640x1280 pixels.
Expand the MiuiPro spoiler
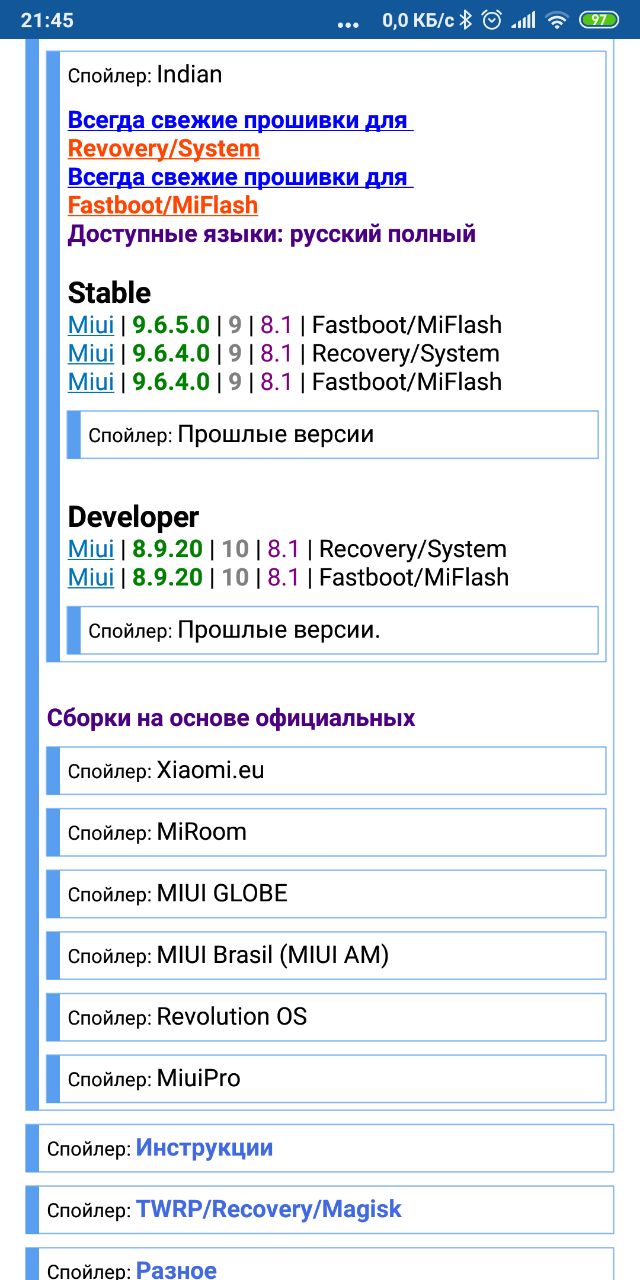coord(326,1079)
